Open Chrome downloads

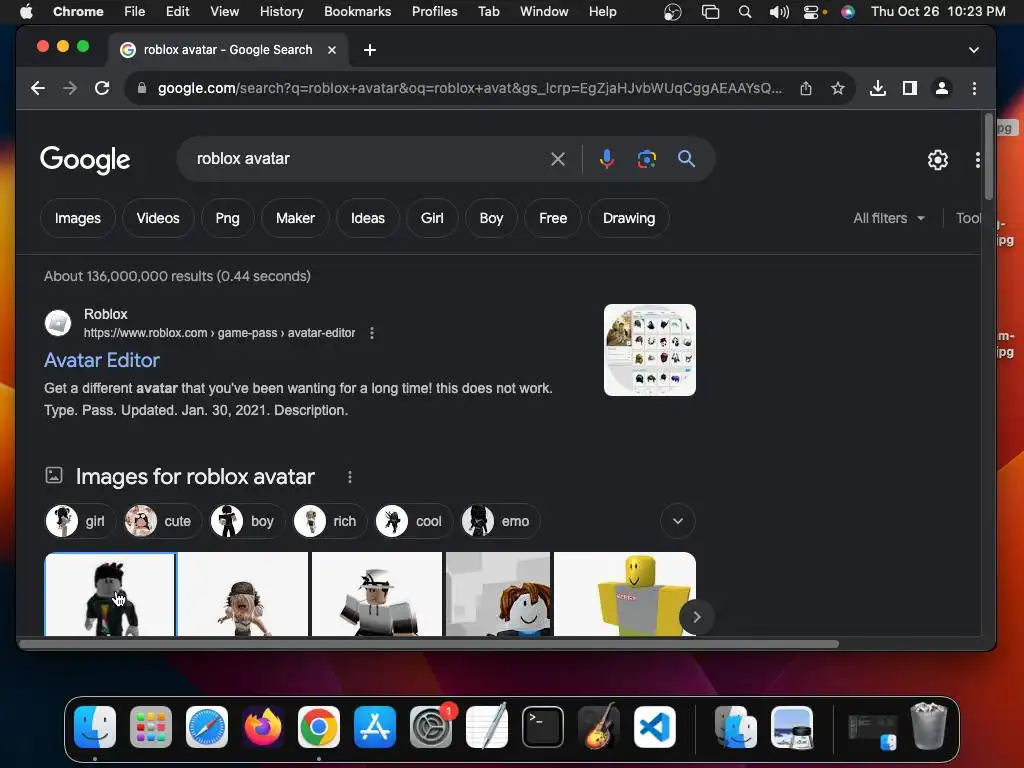tap(878, 88)
